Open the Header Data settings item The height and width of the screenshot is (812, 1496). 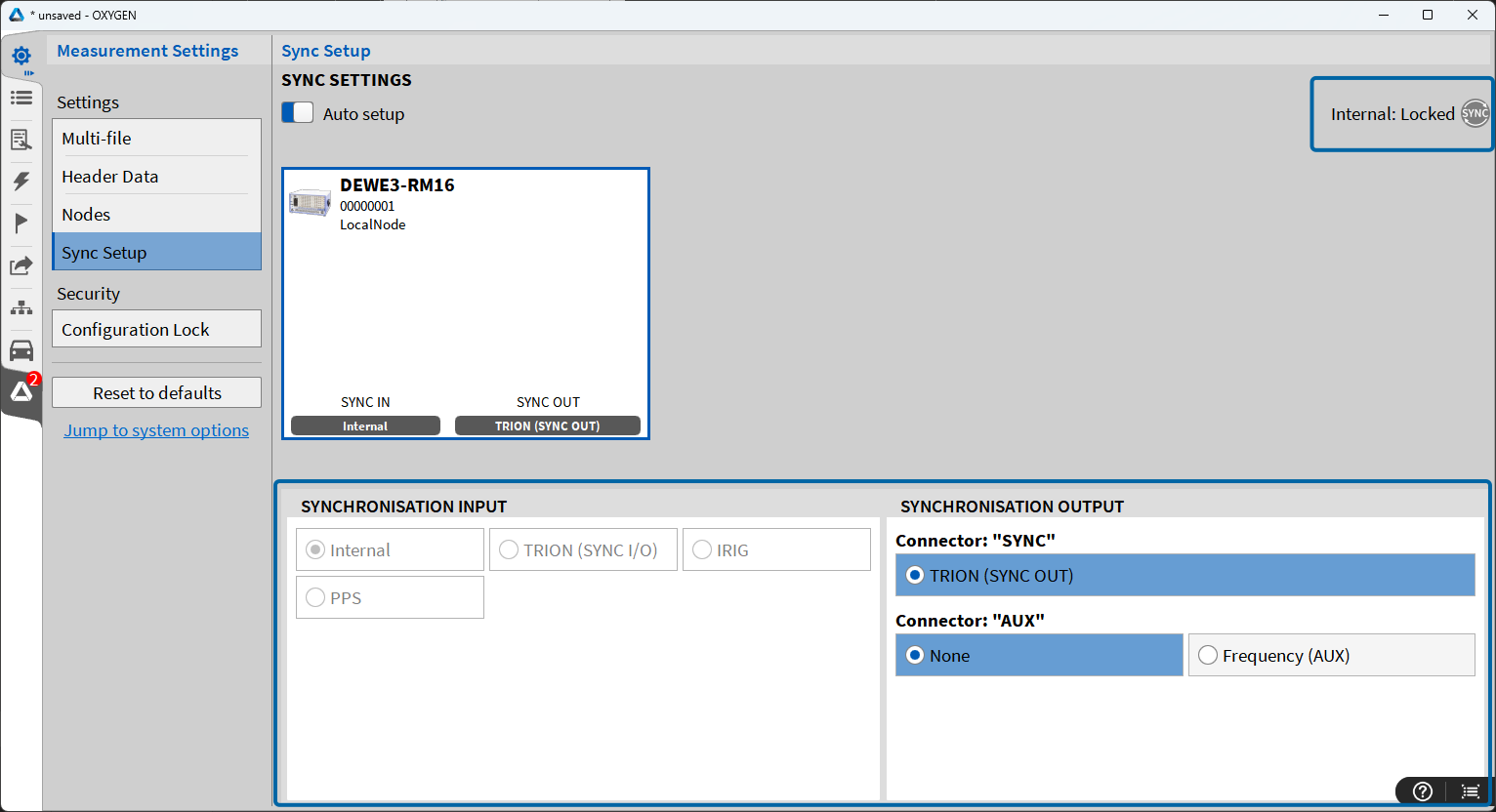click(156, 177)
